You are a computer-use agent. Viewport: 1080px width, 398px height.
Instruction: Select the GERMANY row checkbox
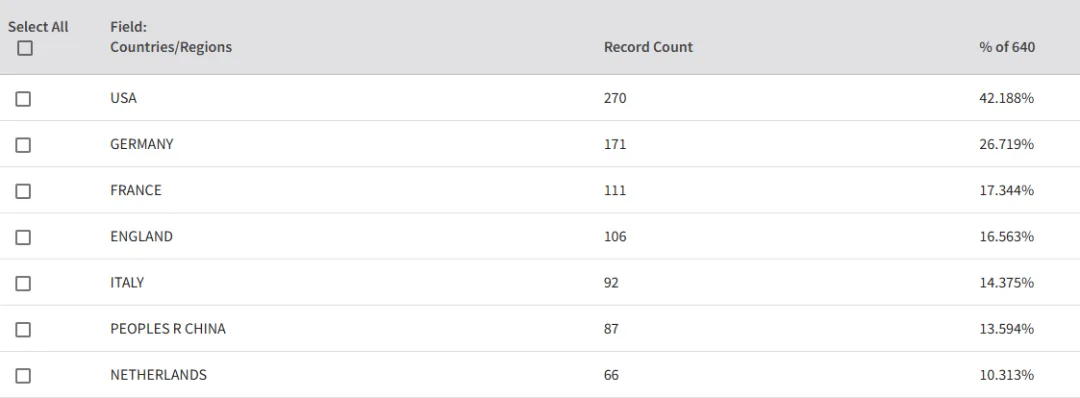23,145
